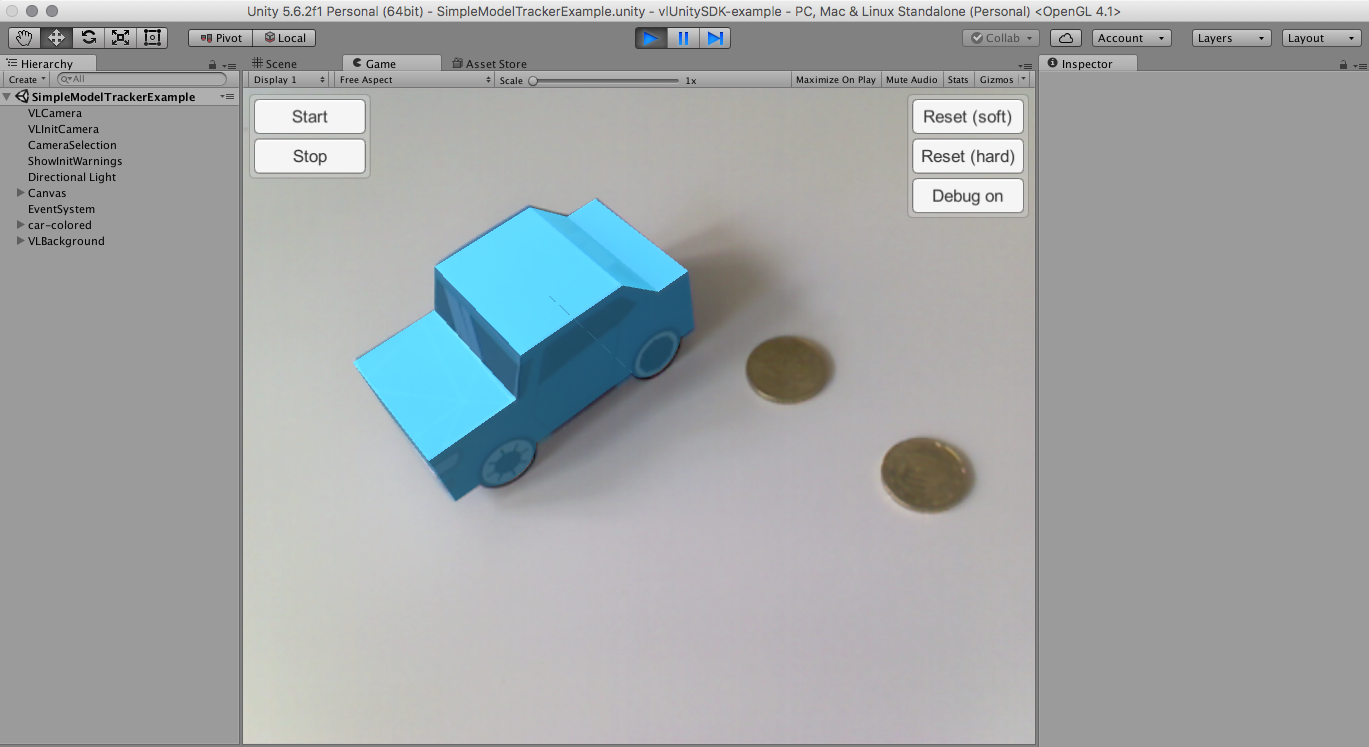Toggle the Stats overlay
The width and height of the screenshot is (1369, 747).
point(958,80)
